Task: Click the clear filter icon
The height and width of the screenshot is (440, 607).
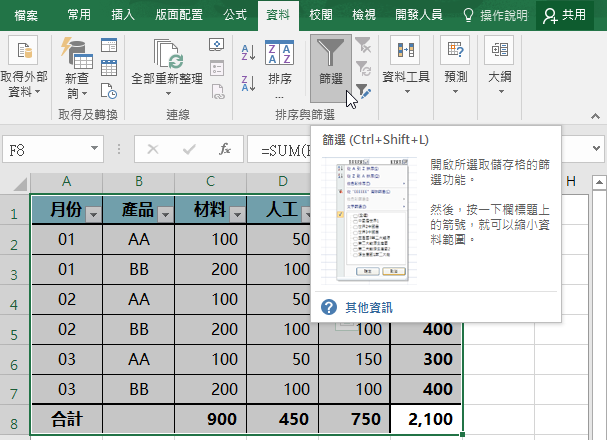Action: [363, 45]
